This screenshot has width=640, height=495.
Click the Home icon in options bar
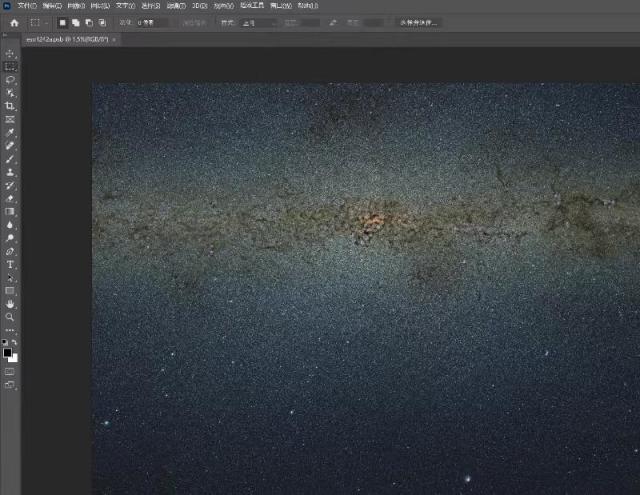pyautogui.click(x=14, y=22)
